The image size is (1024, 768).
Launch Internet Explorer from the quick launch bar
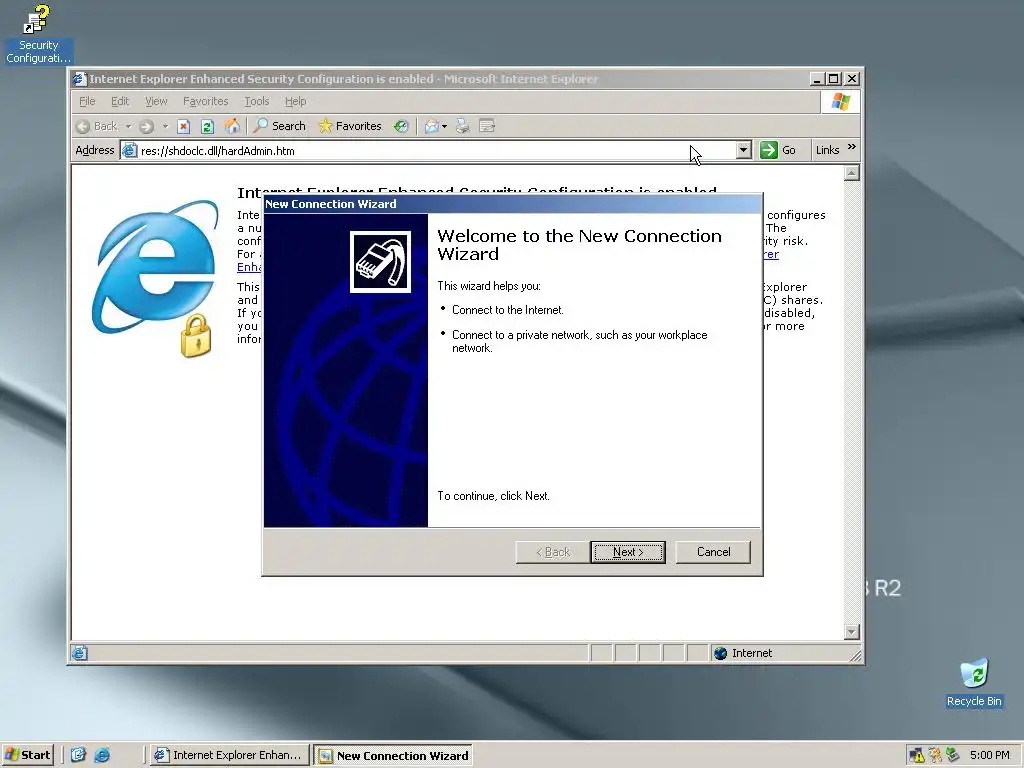click(102, 755)
